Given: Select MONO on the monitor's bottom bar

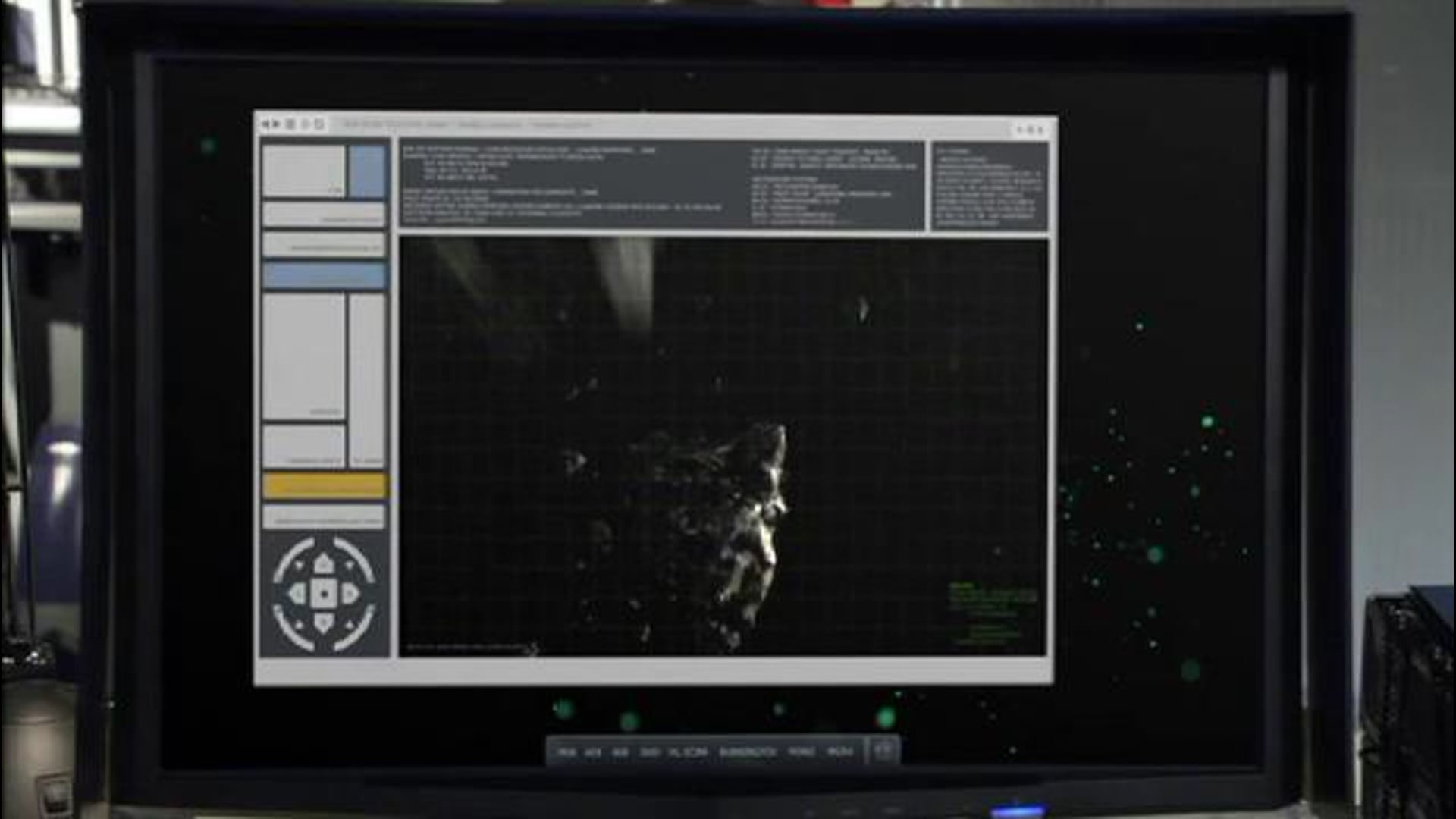Looking at the screenshot, I should pyautogui.click(x=801, y=752).
